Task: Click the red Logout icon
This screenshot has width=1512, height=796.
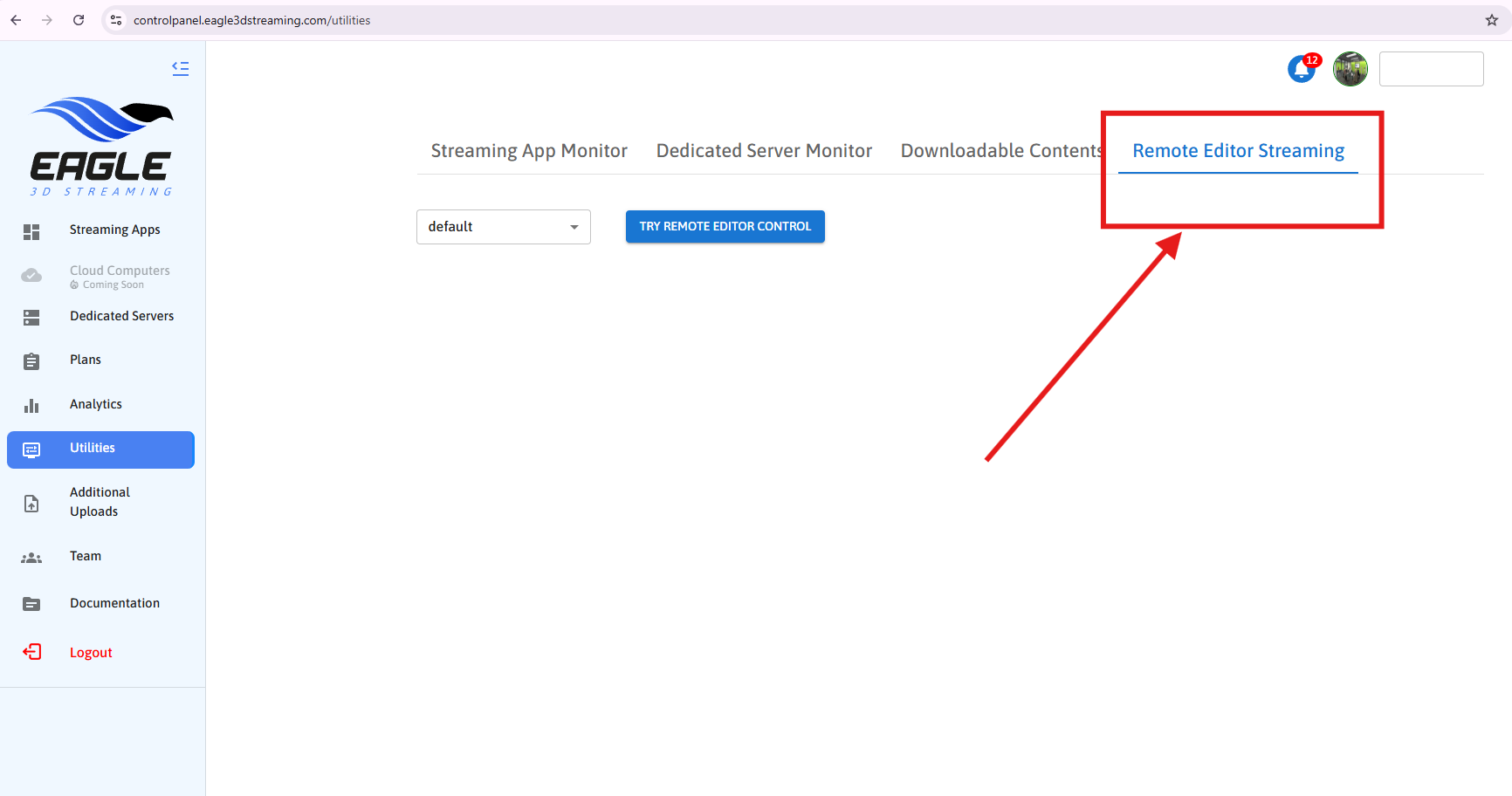Action: pyautogui.click(x=31, y=652)
